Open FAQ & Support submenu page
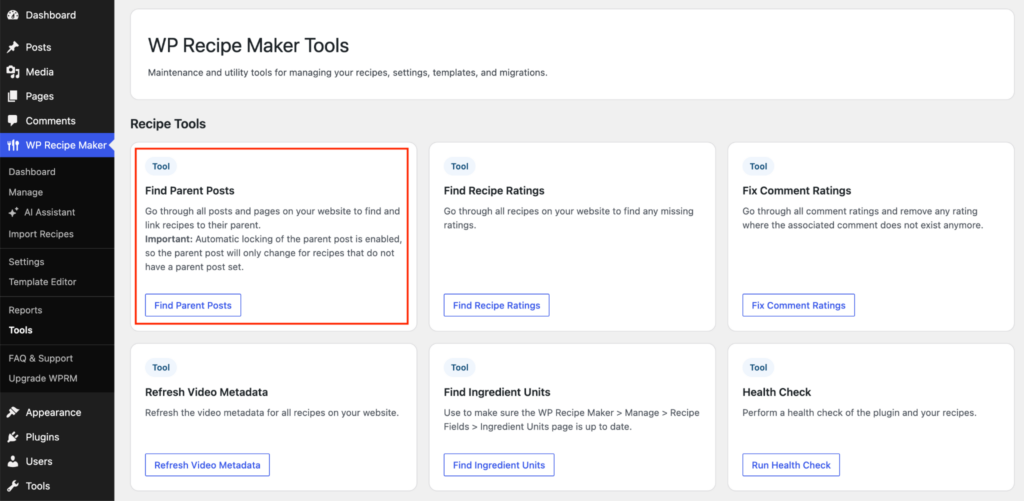The width and height of the screenshot is (1024, 501). point(40,359)
